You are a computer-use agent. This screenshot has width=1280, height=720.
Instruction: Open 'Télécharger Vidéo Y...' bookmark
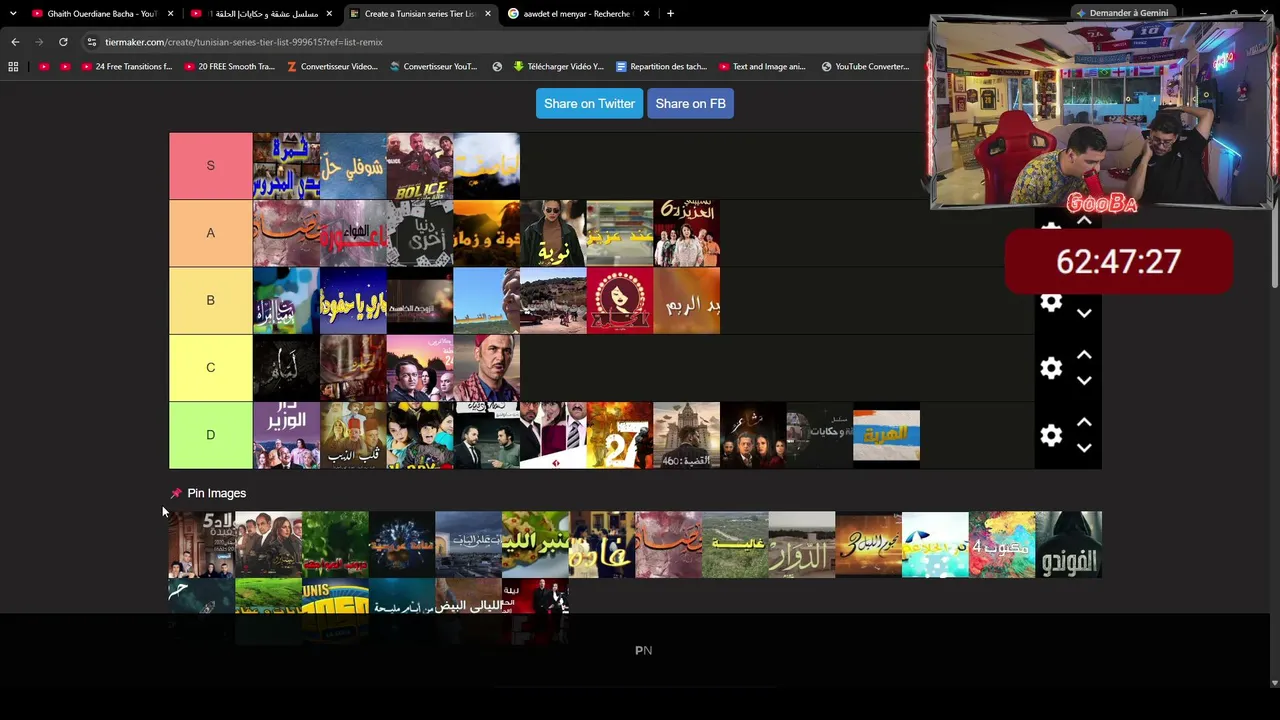click(559, 67)
